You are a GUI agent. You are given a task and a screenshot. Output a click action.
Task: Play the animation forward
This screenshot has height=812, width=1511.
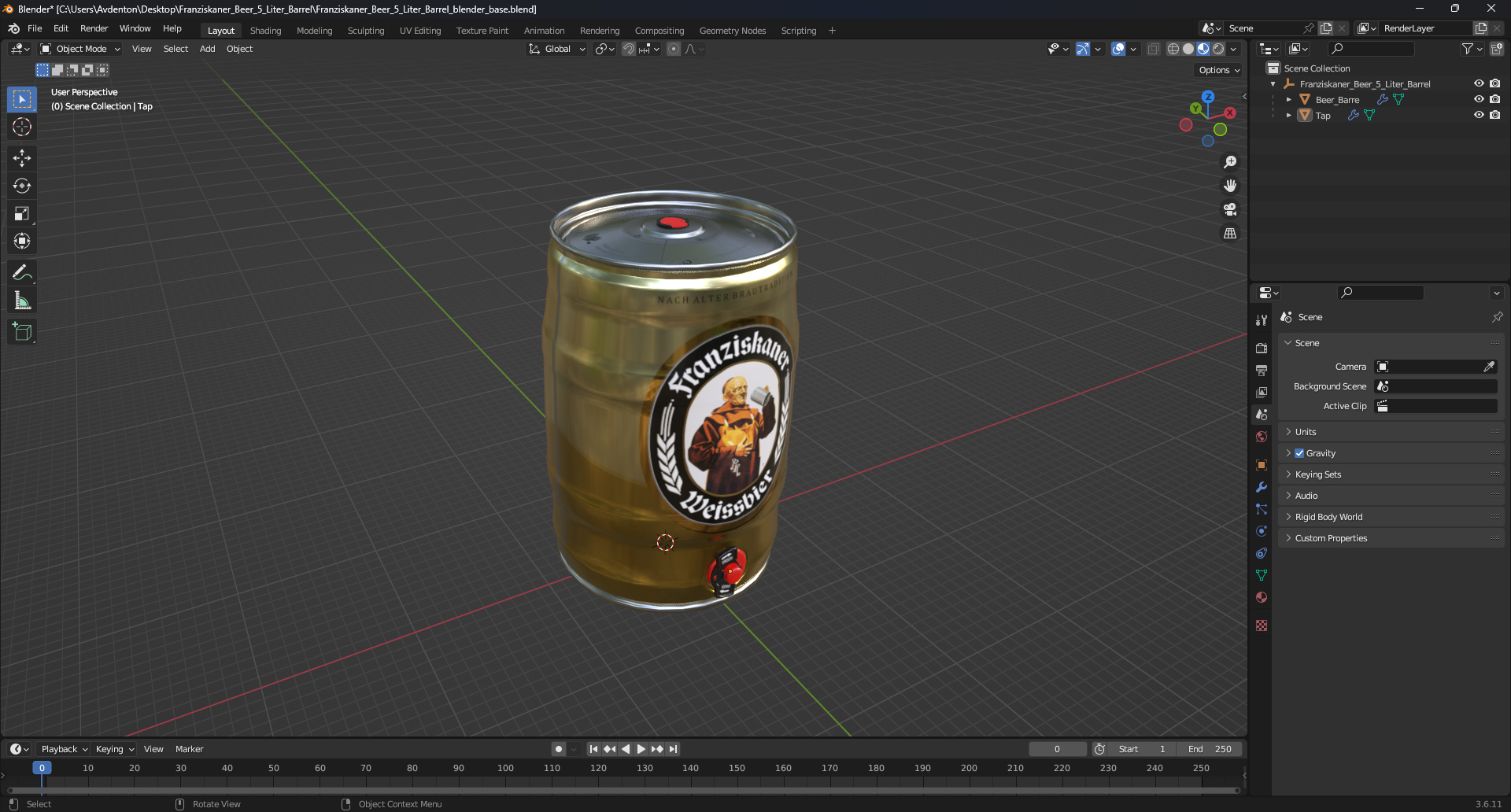[641, 749]
